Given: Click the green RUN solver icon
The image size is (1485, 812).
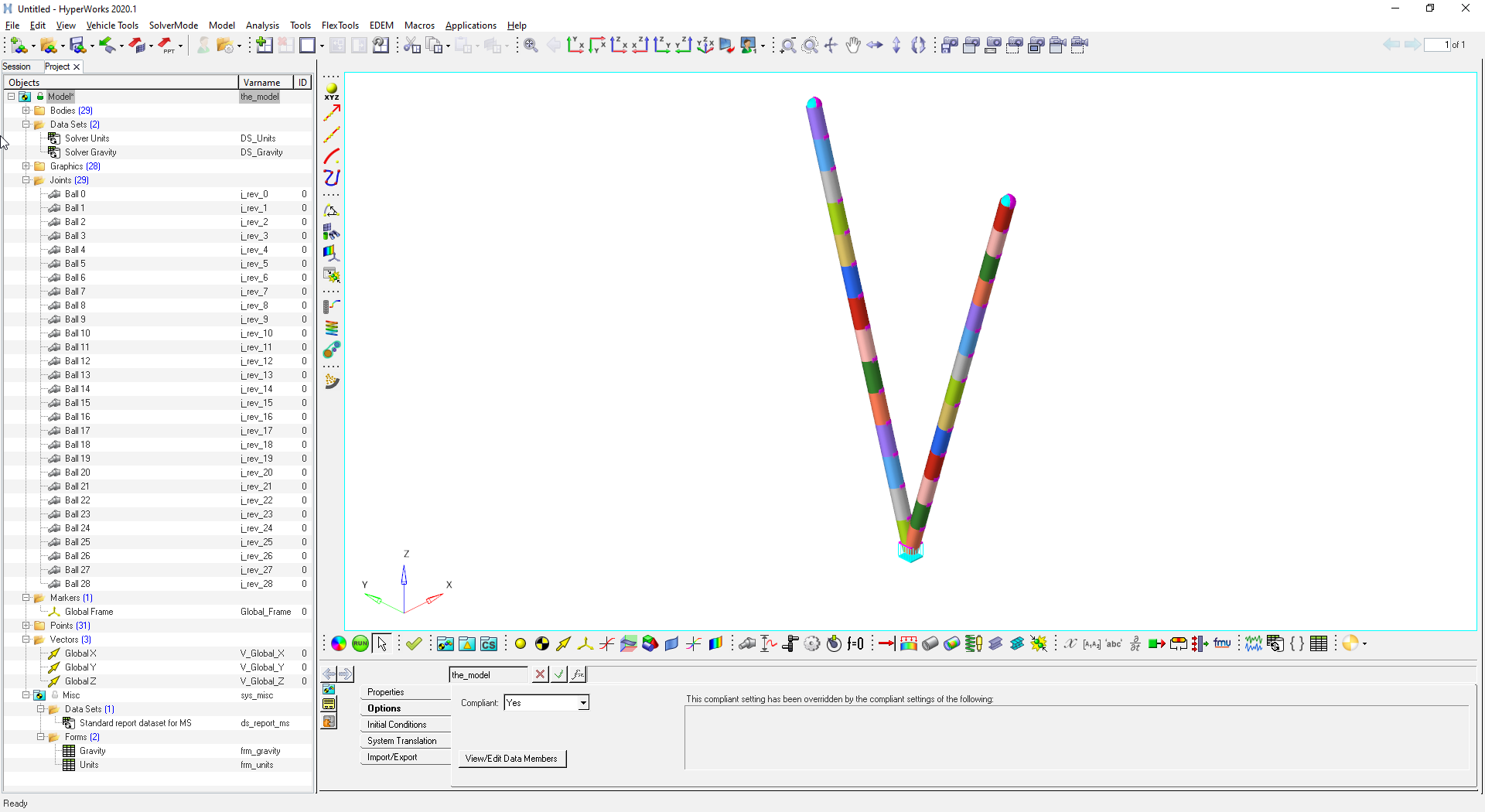Looking at the screenshot, I should [x=360, y=643].
